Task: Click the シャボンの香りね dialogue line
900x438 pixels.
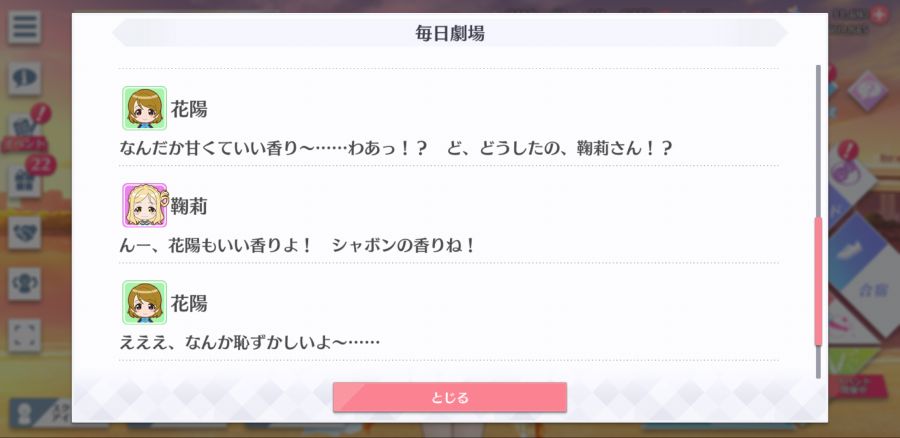Action: (x=404, y=246)
